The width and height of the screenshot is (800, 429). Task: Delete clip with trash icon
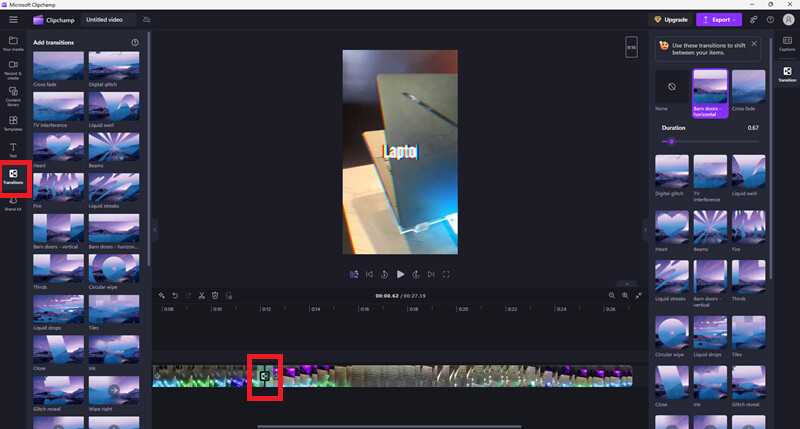[x=215, y=295]
